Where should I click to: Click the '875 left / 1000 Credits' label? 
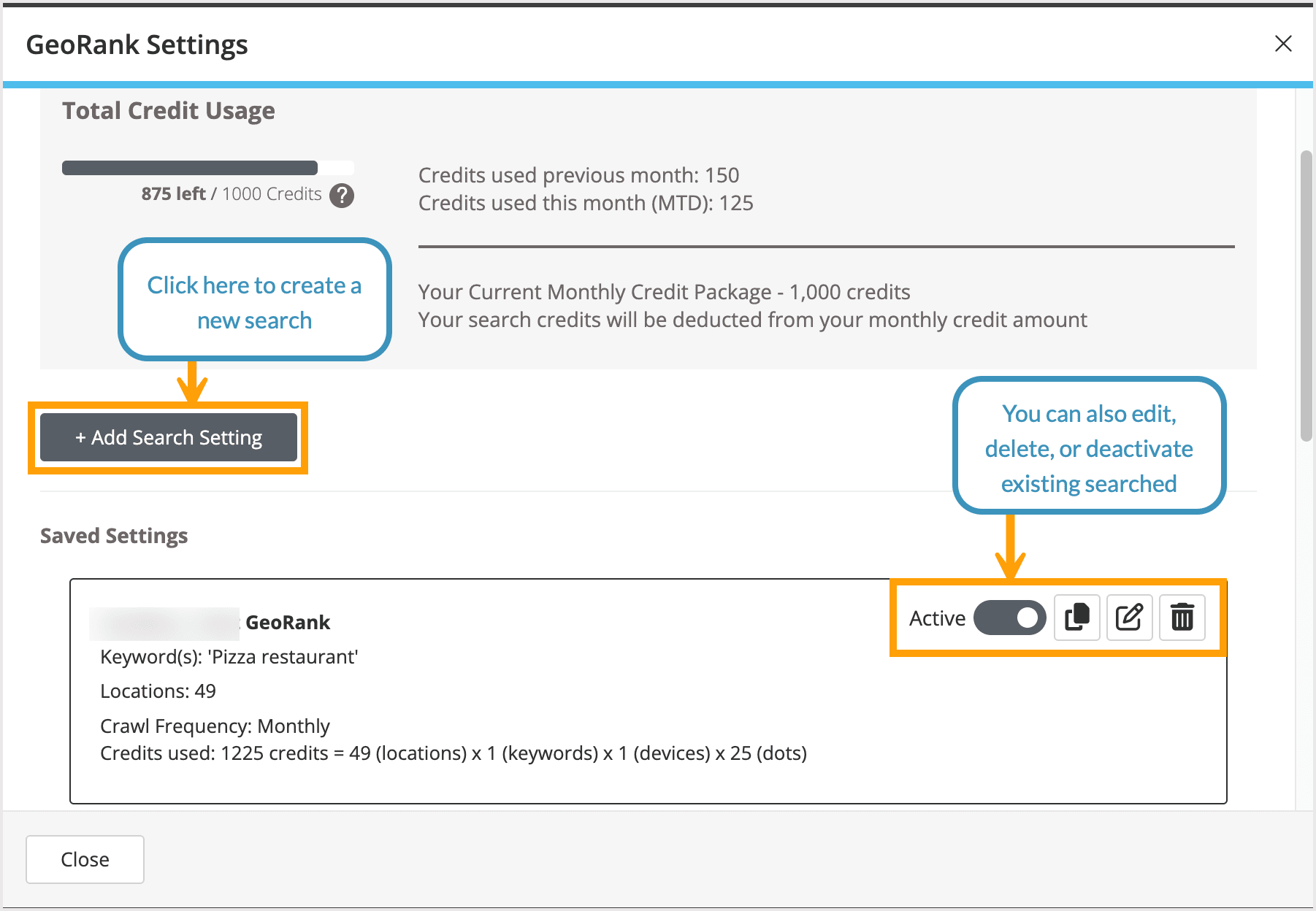[231, 194]
